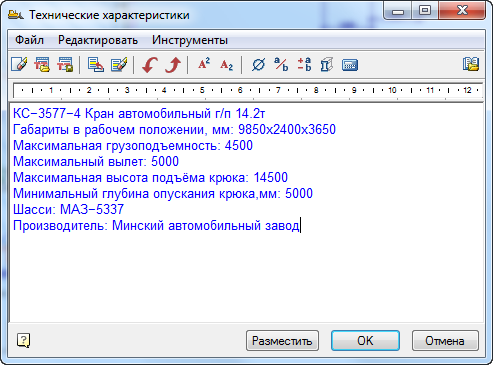
Task: Click the line 'КС-3577-4 Кран автомобильный г/п 14.2т'
Action: click(139, 114)
